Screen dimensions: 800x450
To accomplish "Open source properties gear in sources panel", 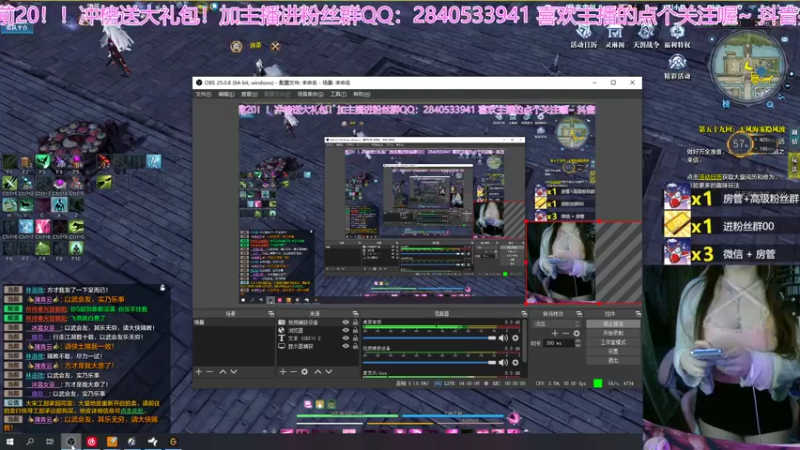I will [x=305, y=372].
